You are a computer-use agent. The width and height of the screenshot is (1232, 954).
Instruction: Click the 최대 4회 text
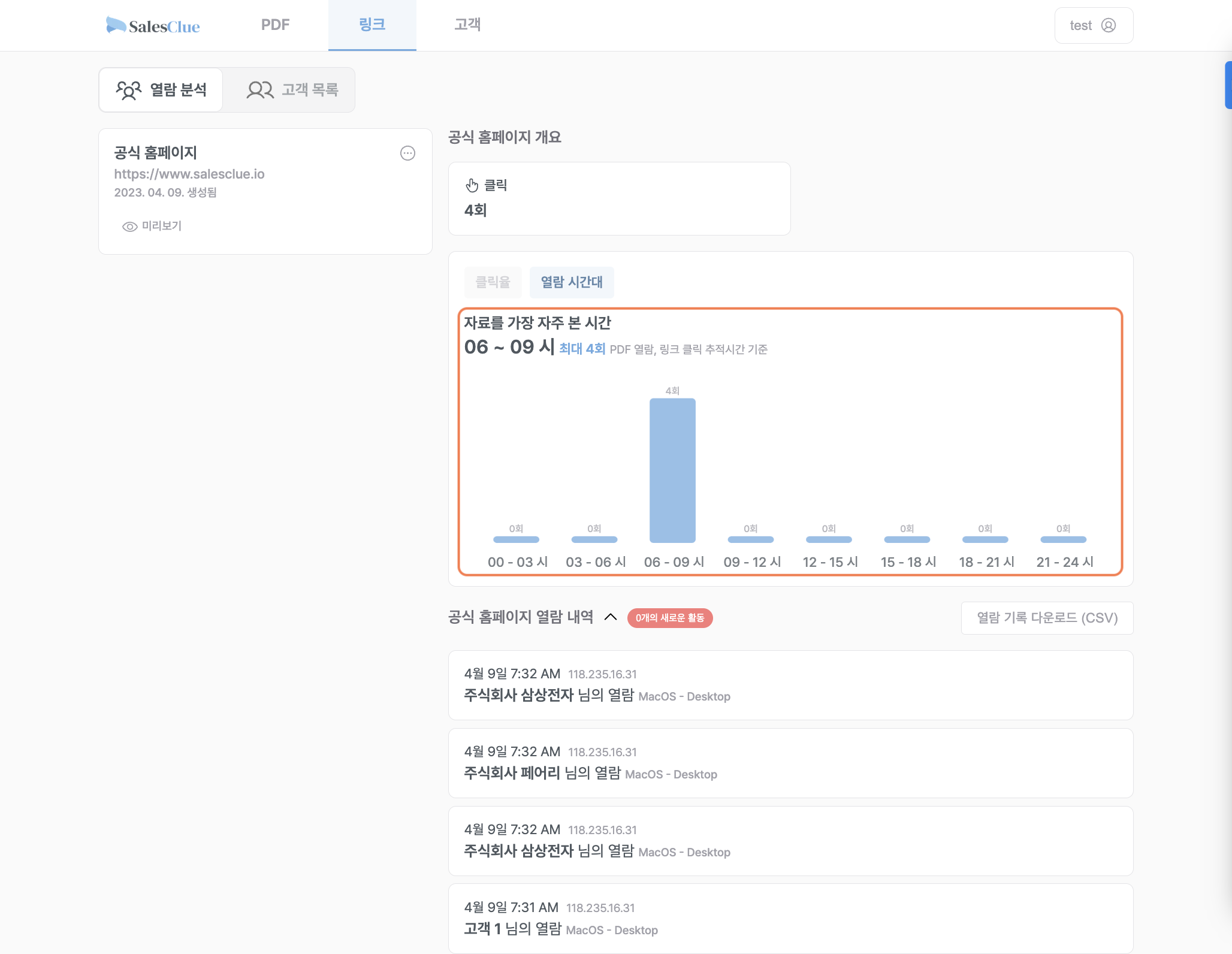pyautogui.click(x=582, y=349)
